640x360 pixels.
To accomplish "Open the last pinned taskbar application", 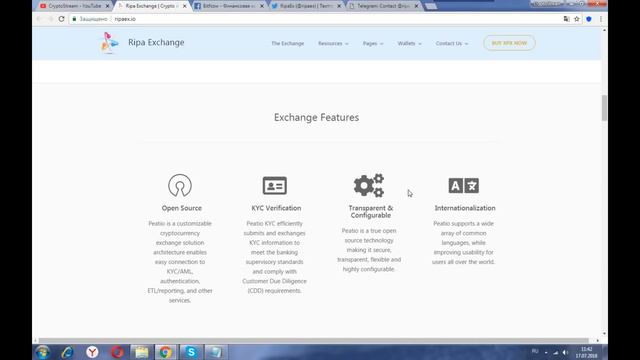I will click(x=215, y=352).
